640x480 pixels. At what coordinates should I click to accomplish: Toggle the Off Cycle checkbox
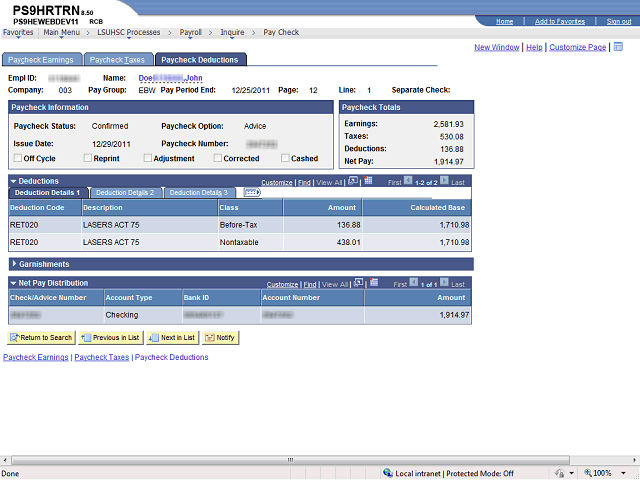pos(18,158)
